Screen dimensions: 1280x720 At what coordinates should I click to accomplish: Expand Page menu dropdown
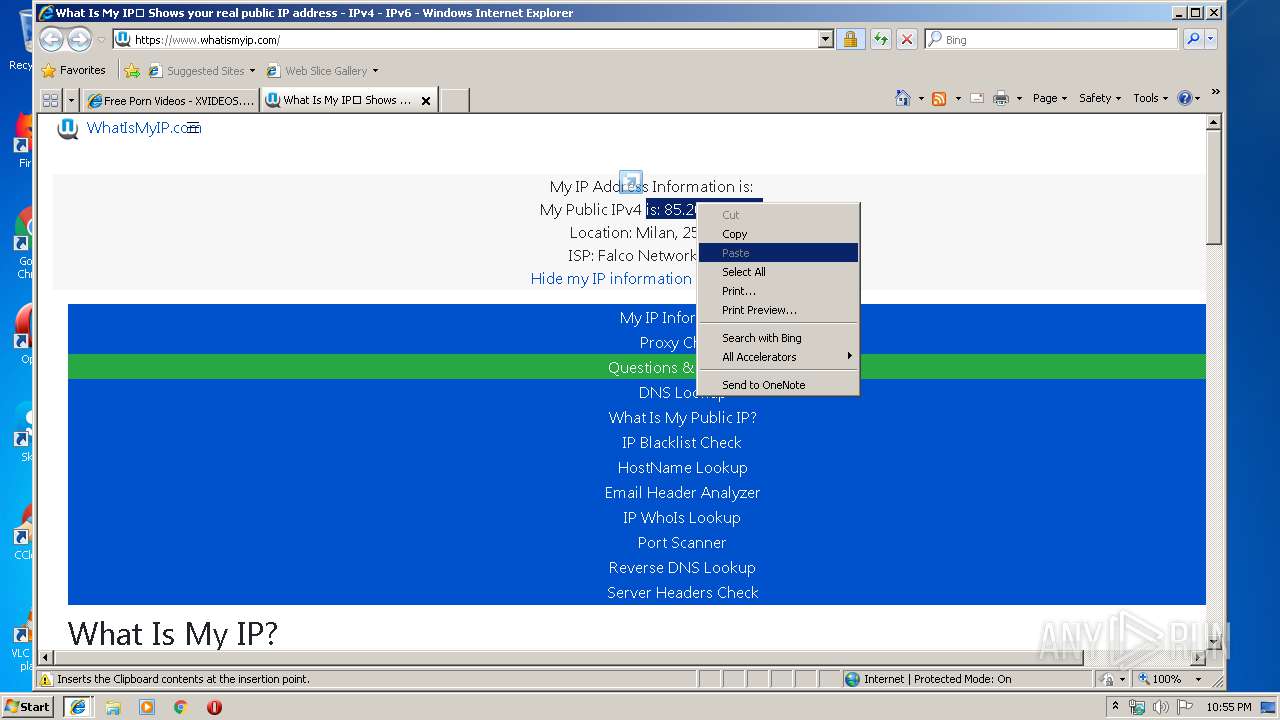click(1050, 98)
